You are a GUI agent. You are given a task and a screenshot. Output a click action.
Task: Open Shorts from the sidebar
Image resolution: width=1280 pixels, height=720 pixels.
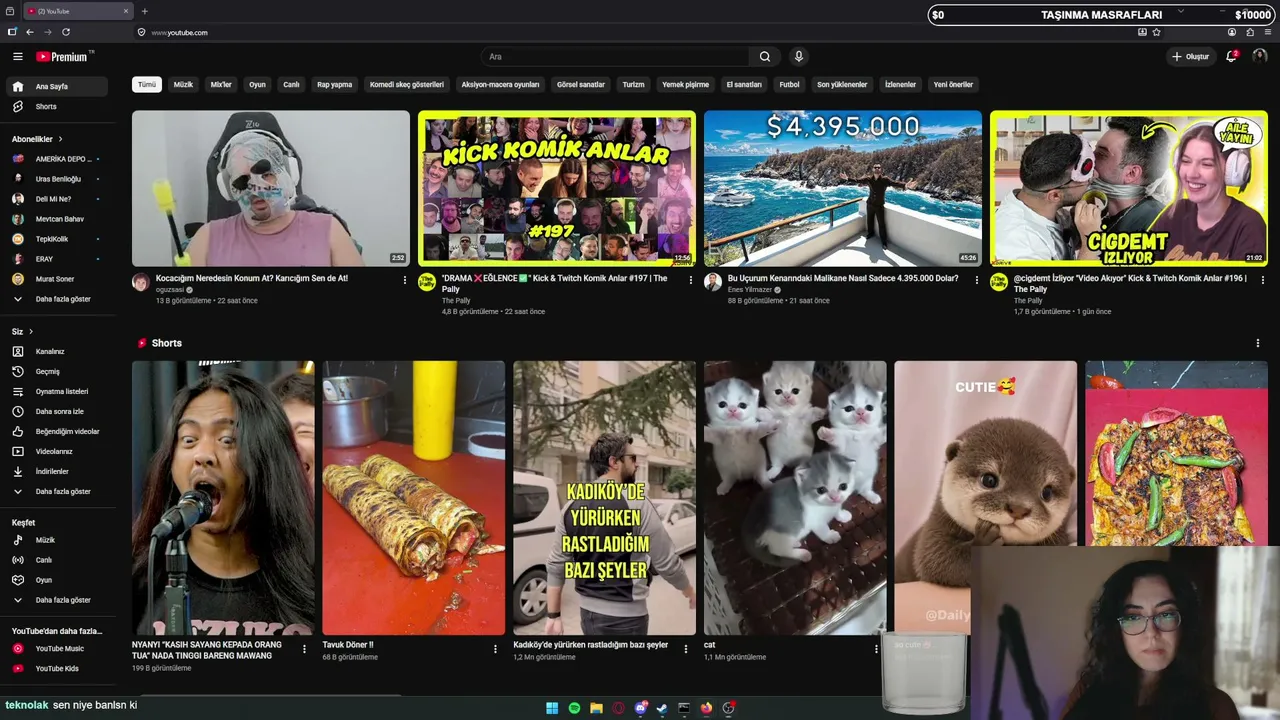59,107
